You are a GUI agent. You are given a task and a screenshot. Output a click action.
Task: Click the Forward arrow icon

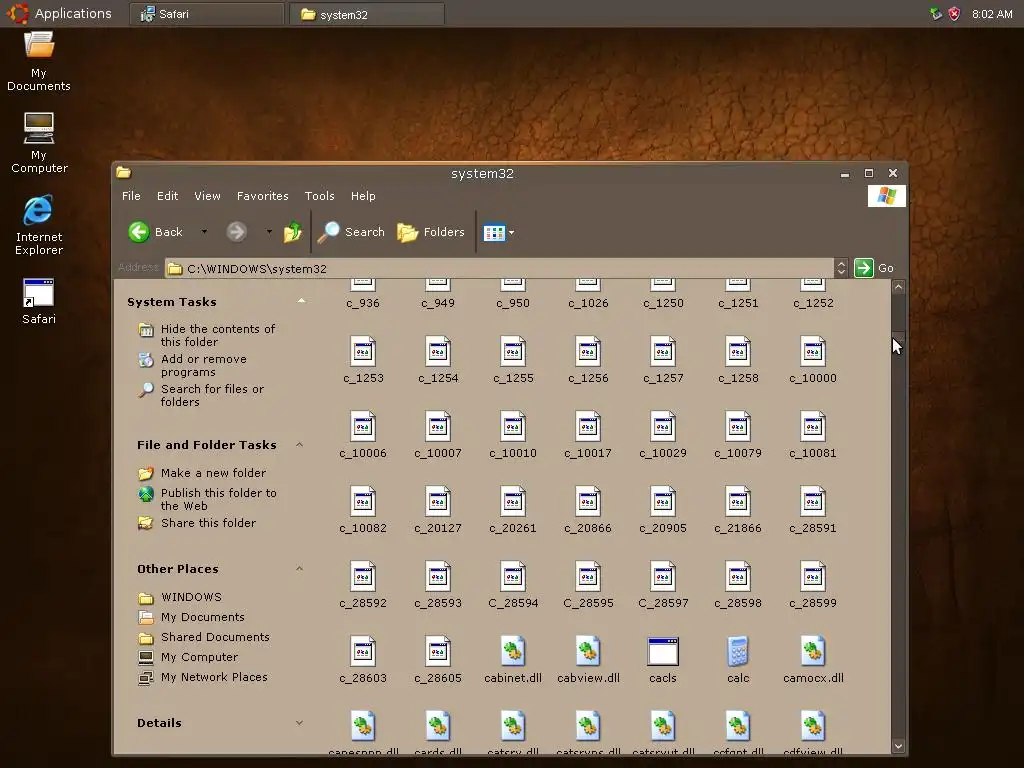pos(236,232)
